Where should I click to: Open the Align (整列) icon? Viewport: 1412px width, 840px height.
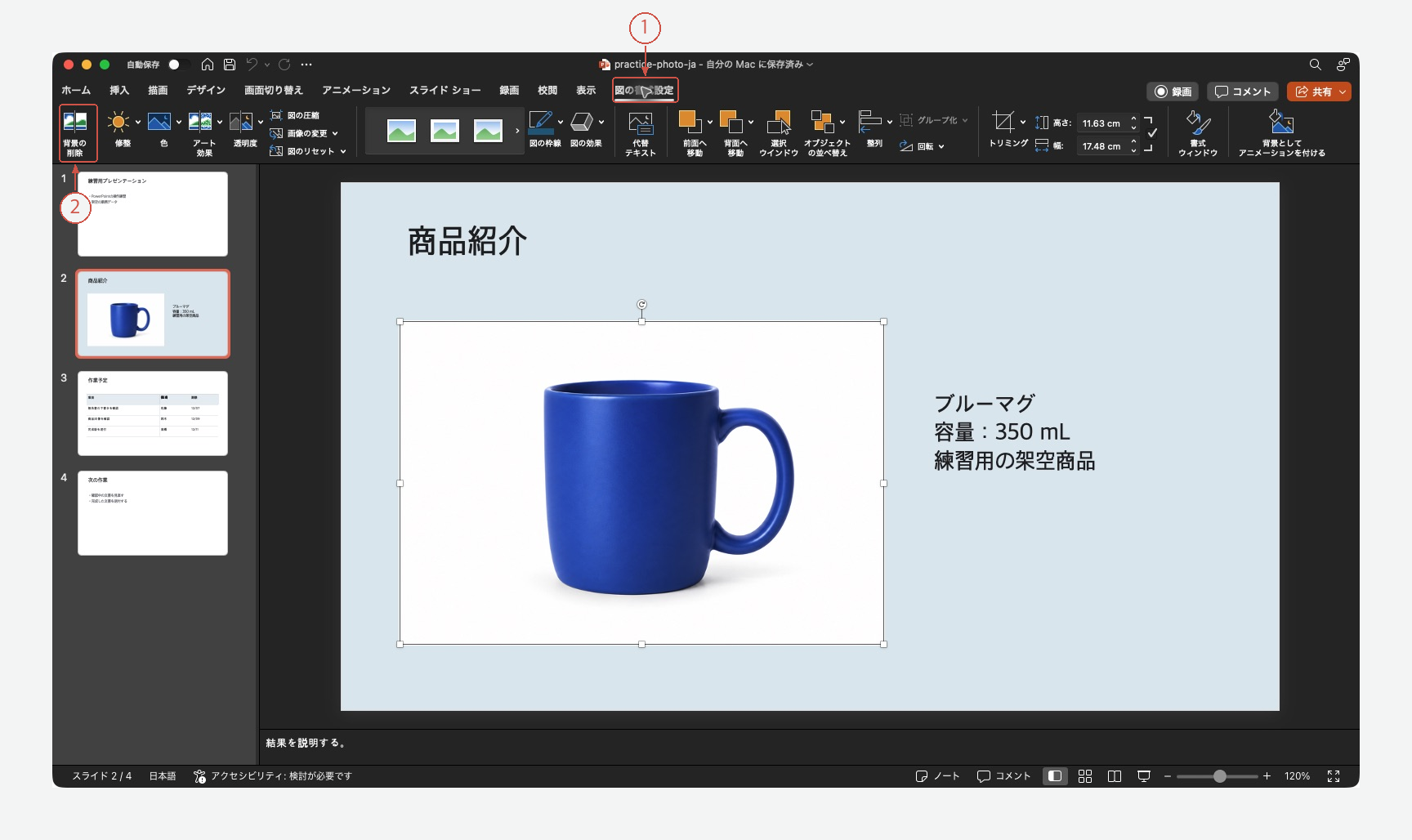point(869,123)
